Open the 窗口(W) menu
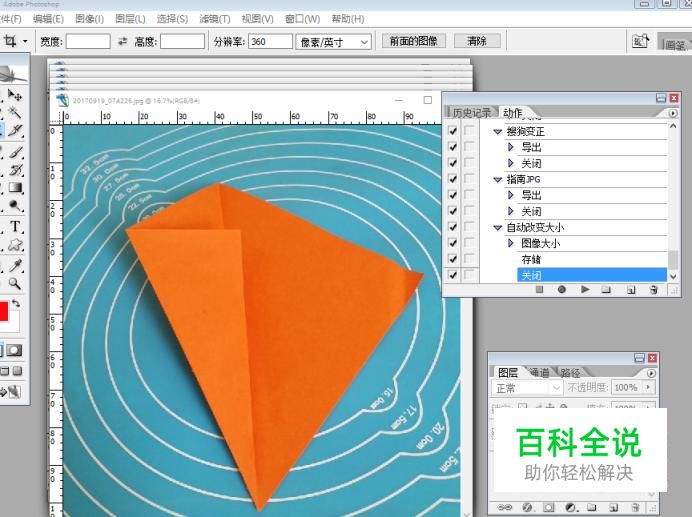This screenshot has height=517, width=692. (x=302, y=19)
